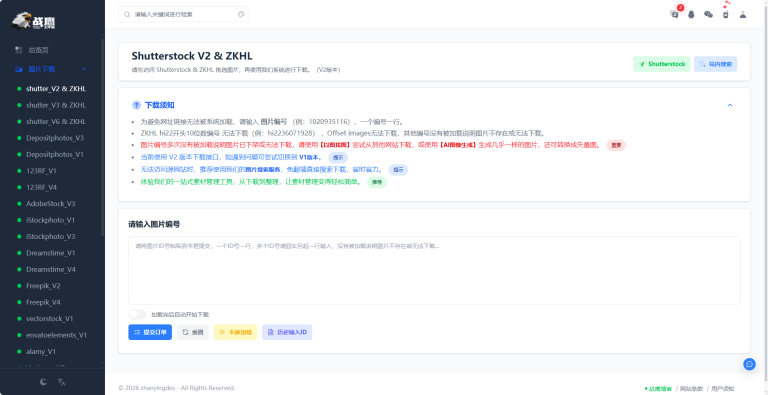768x395 pixels.
Task: Click the QQ penguin icon
Action: [691, 14]
